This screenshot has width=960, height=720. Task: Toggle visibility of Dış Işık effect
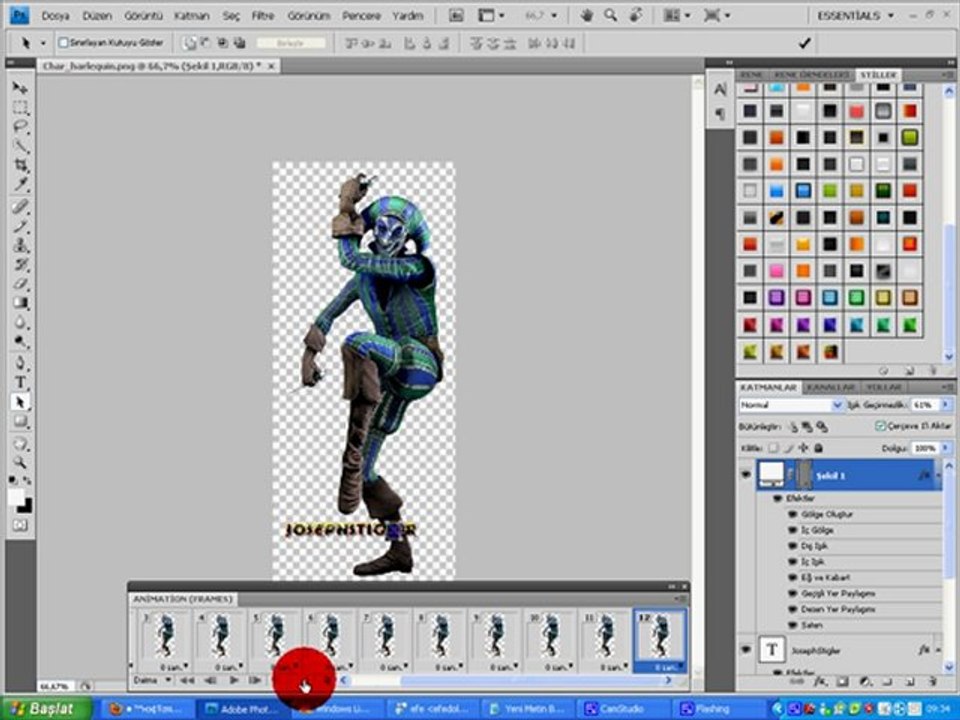(793, 546)
